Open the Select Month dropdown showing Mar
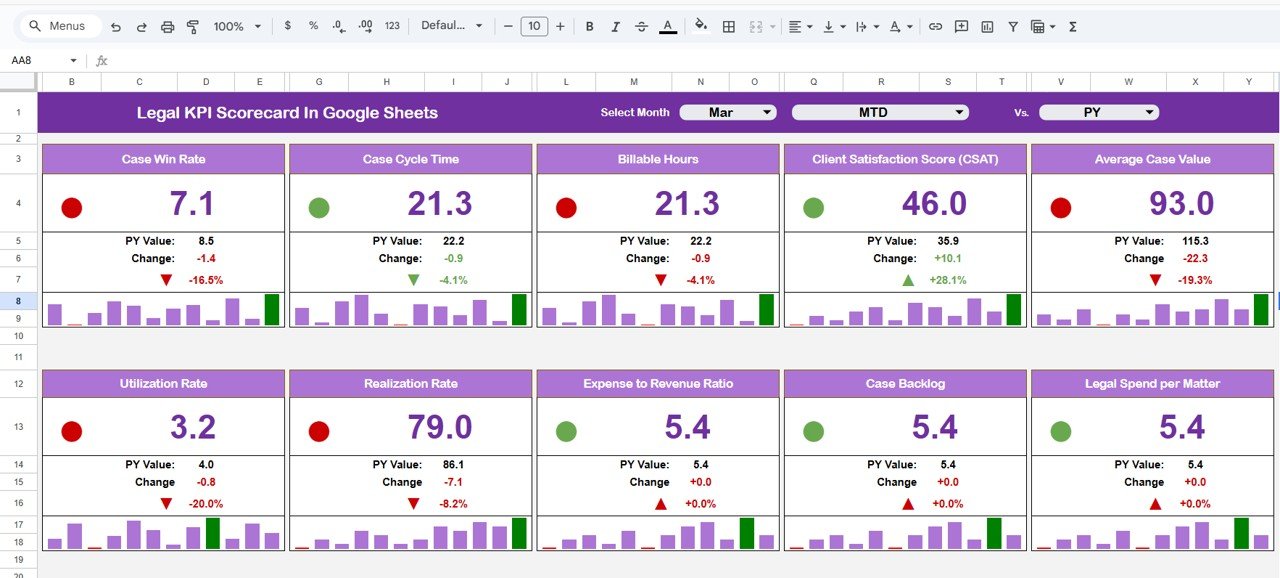The width and height of the screenshot is (1280, 578). pos(727,113)
